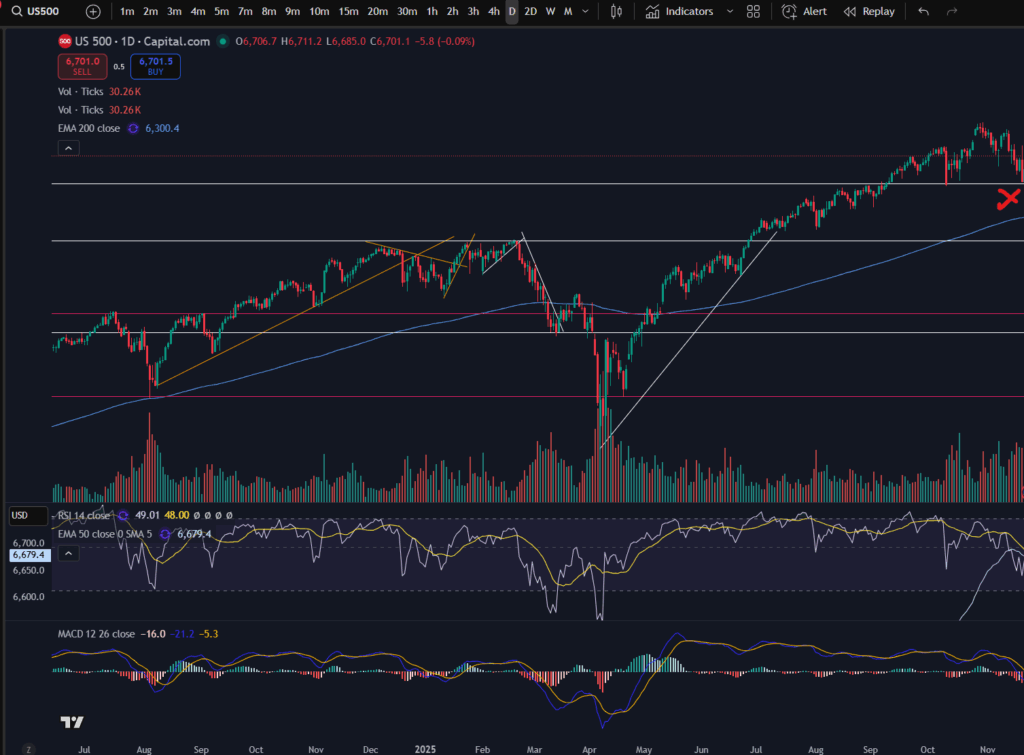
Task: Open the candlestick chart type menu
Action: [616, 11]
